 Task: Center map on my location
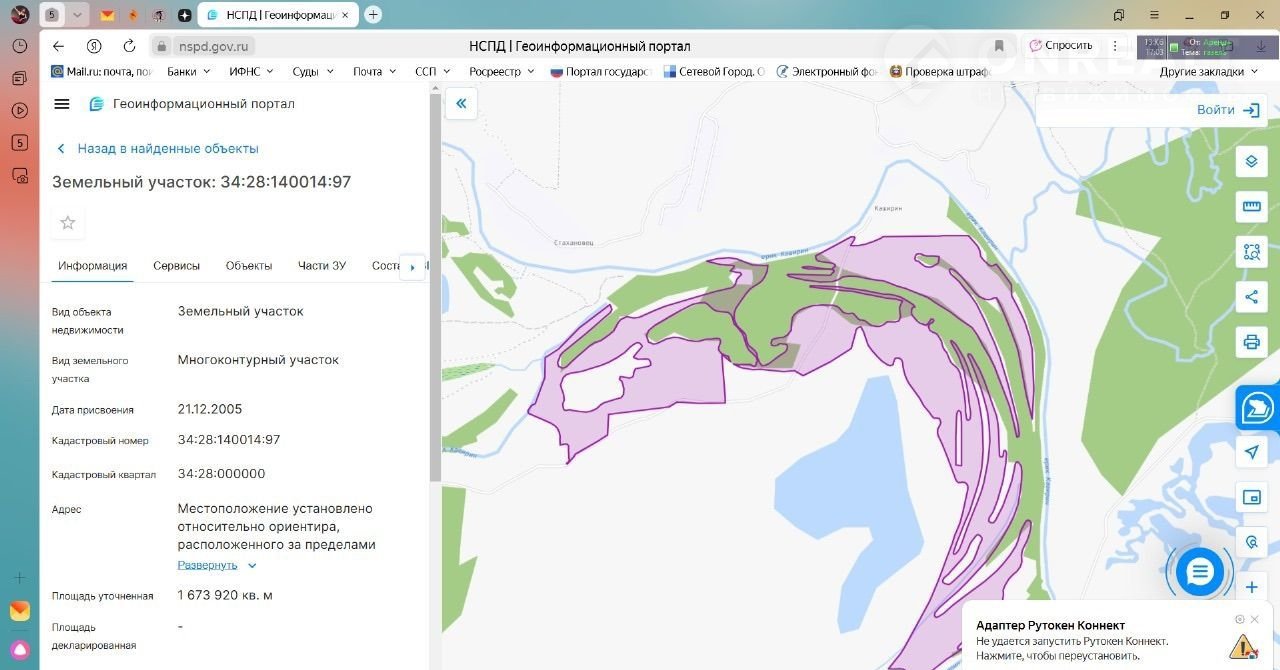click(x=1251, y=452)
